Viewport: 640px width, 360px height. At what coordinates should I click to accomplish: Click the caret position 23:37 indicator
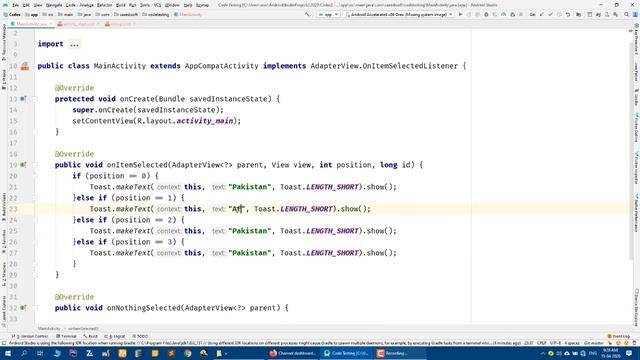click(x=529, y=343)
